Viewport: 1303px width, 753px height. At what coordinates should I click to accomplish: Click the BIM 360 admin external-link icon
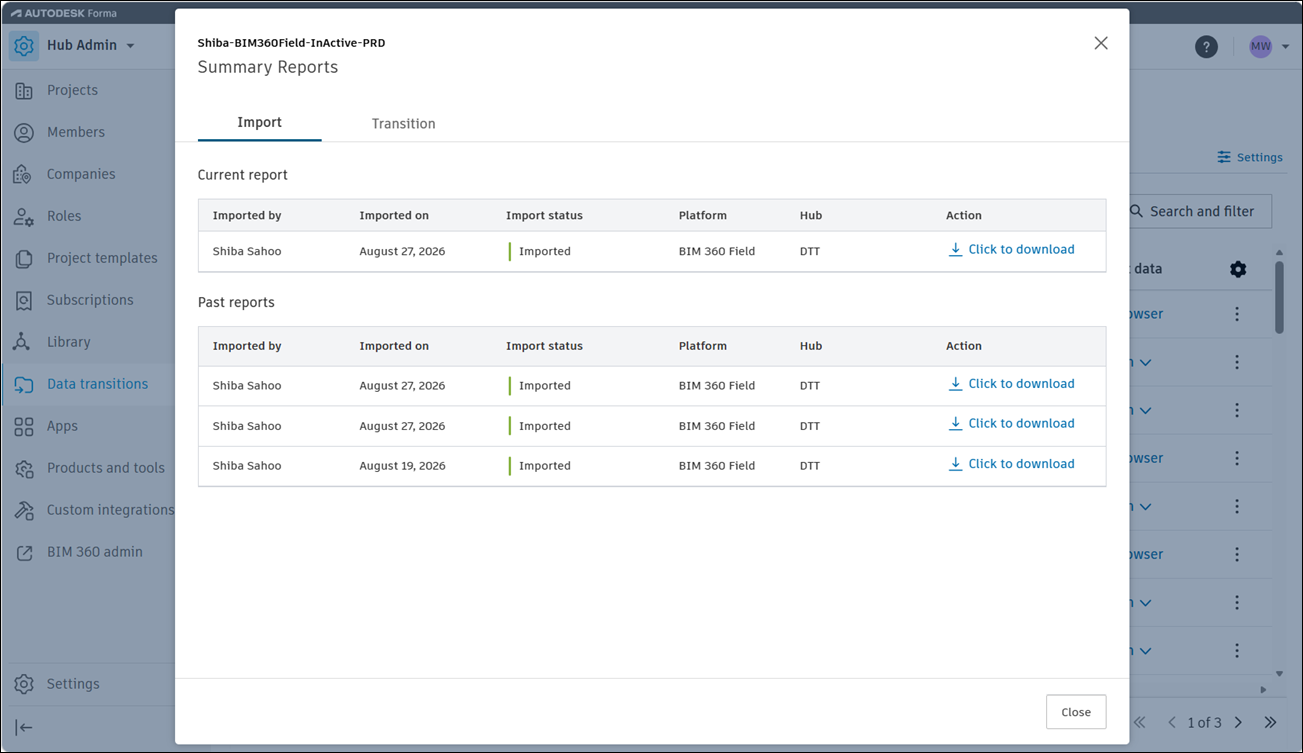24,552
